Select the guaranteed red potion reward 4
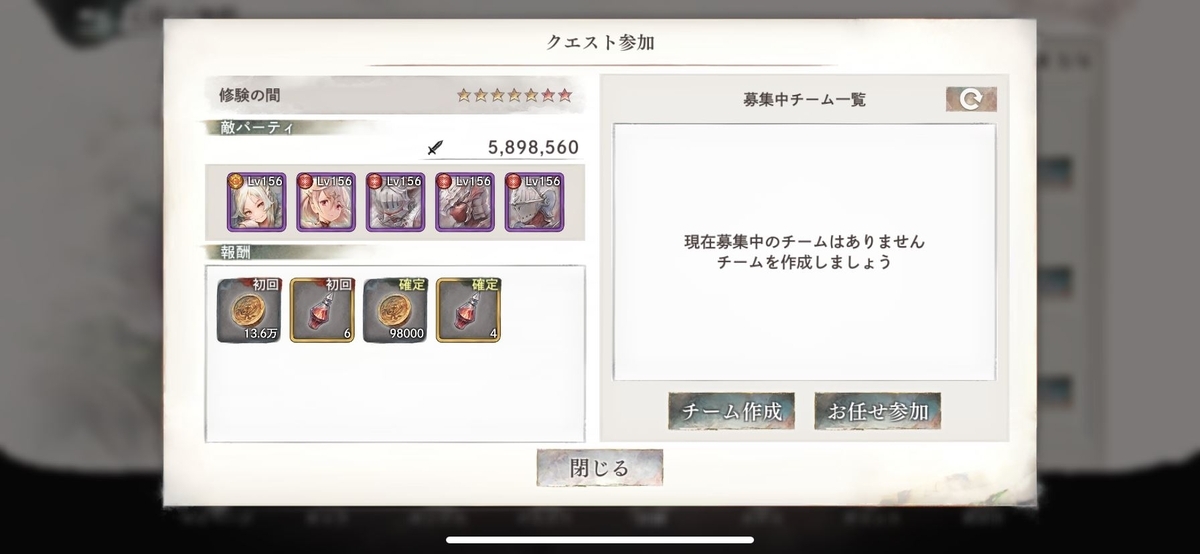1200x554 pixels. 468,310
